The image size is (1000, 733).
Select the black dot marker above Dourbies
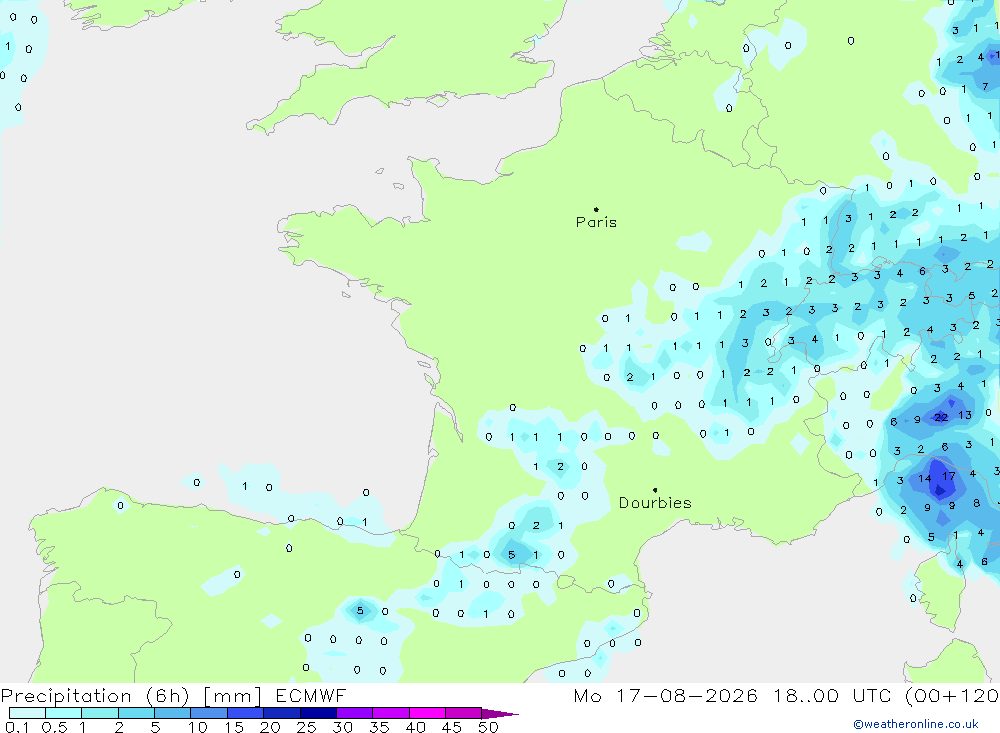pos(655,490)
